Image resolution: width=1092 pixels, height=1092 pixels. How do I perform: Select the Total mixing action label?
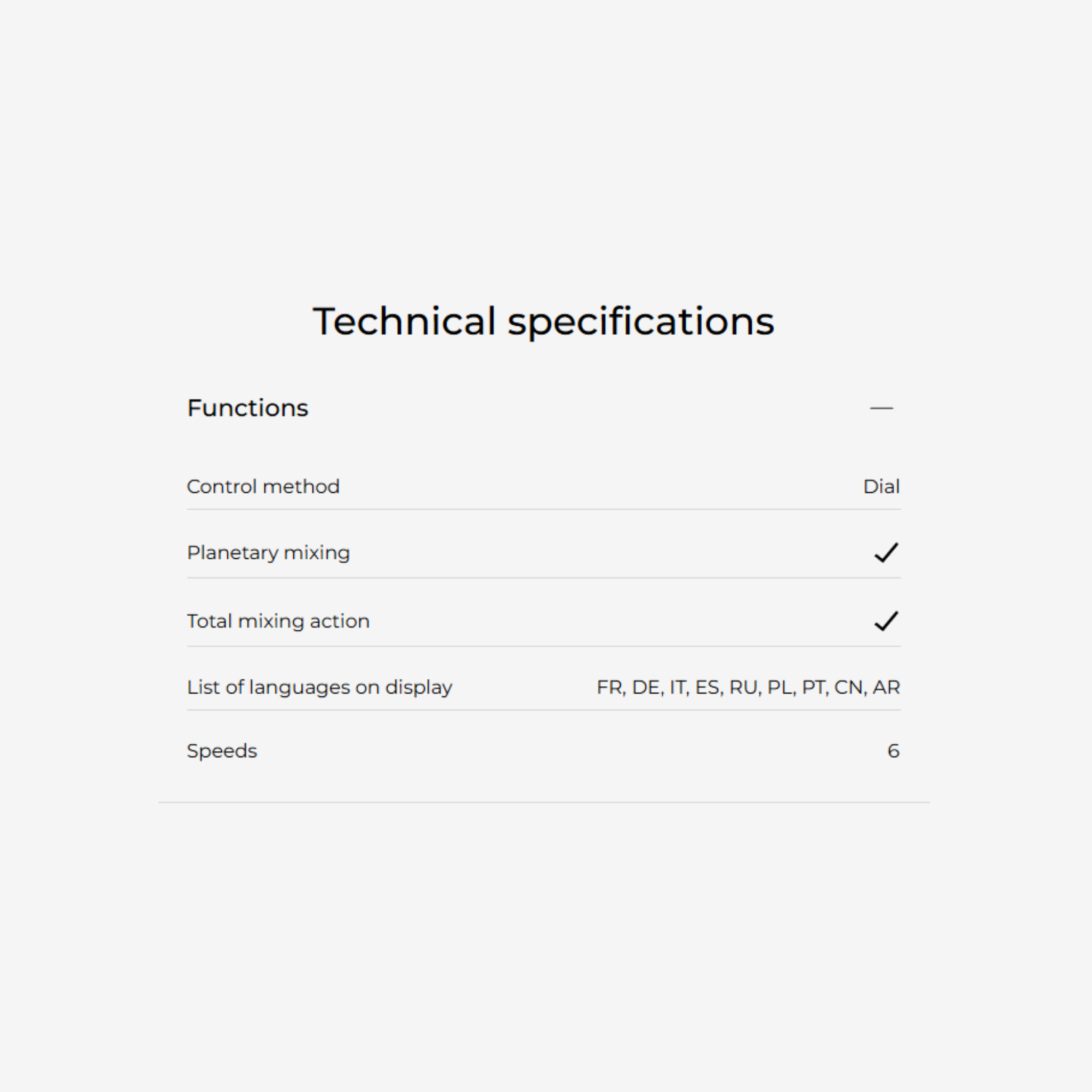tap(278, 621)
